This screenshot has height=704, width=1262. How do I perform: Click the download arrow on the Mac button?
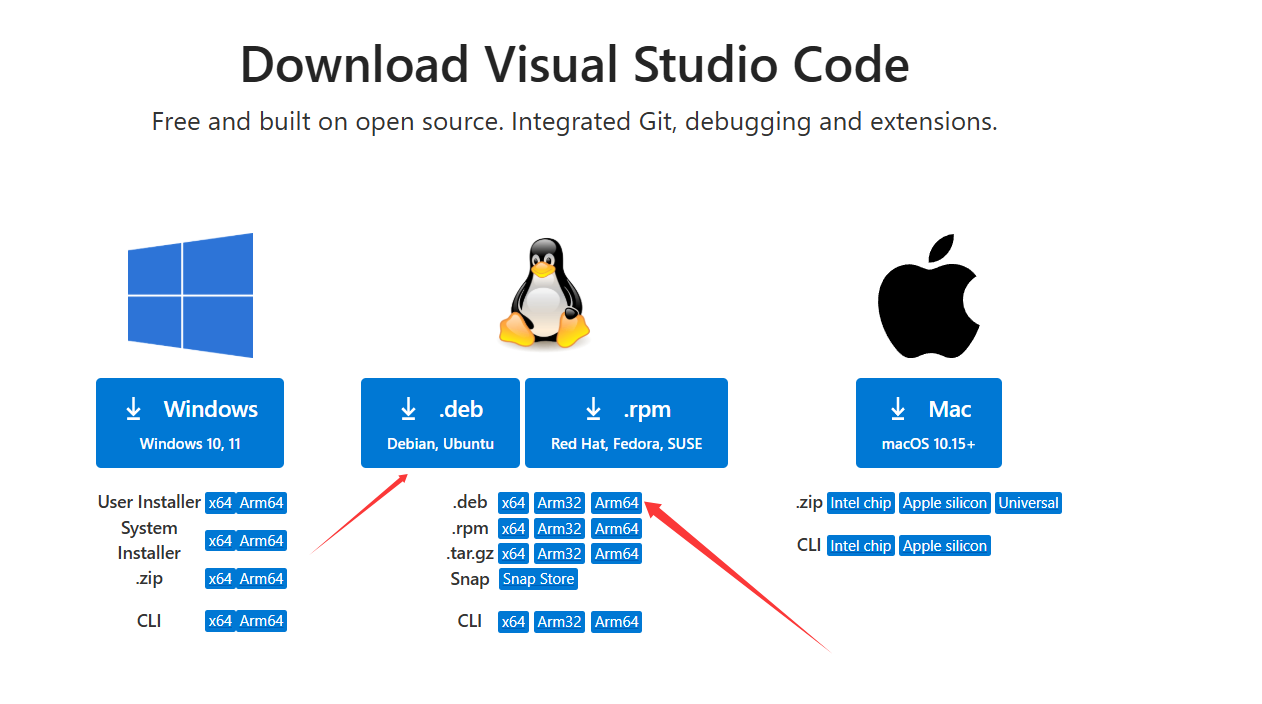(896, 408)
